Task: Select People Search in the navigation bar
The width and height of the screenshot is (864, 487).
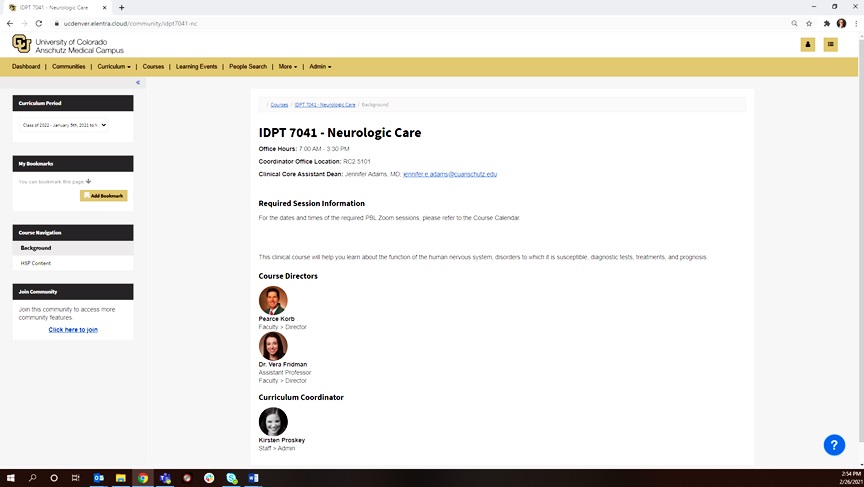Action: tap(248, 67)
